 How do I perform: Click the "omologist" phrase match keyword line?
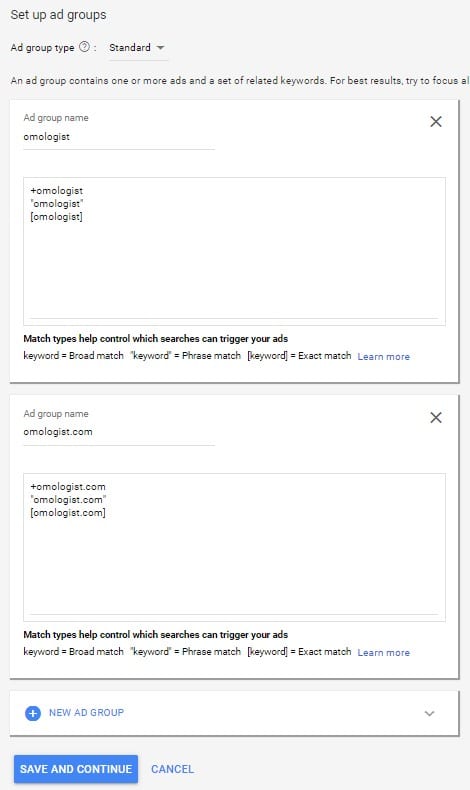click(x=56, y=204)
